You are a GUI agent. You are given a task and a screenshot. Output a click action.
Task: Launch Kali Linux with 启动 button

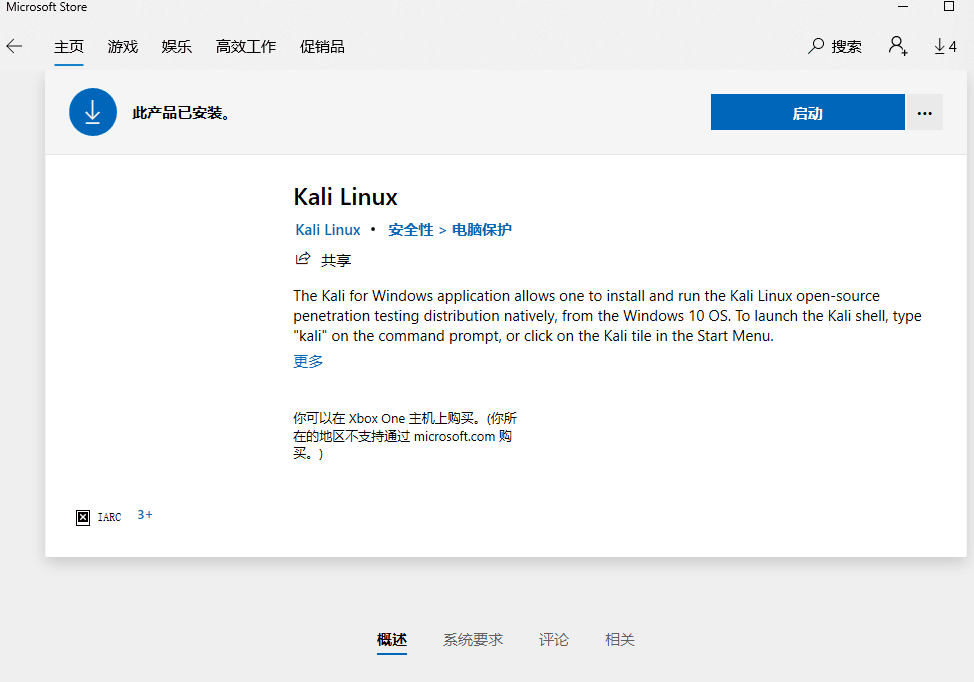click(x=808, y=112)
